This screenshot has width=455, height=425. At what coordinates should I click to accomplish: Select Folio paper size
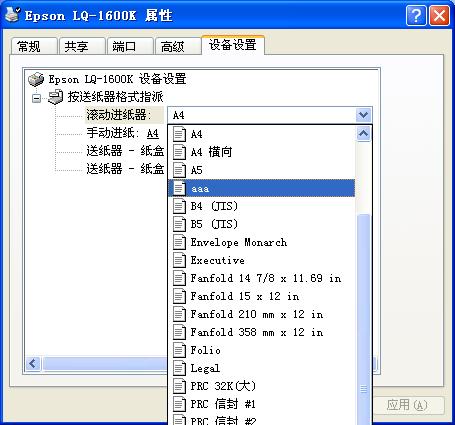pos(262,350)
